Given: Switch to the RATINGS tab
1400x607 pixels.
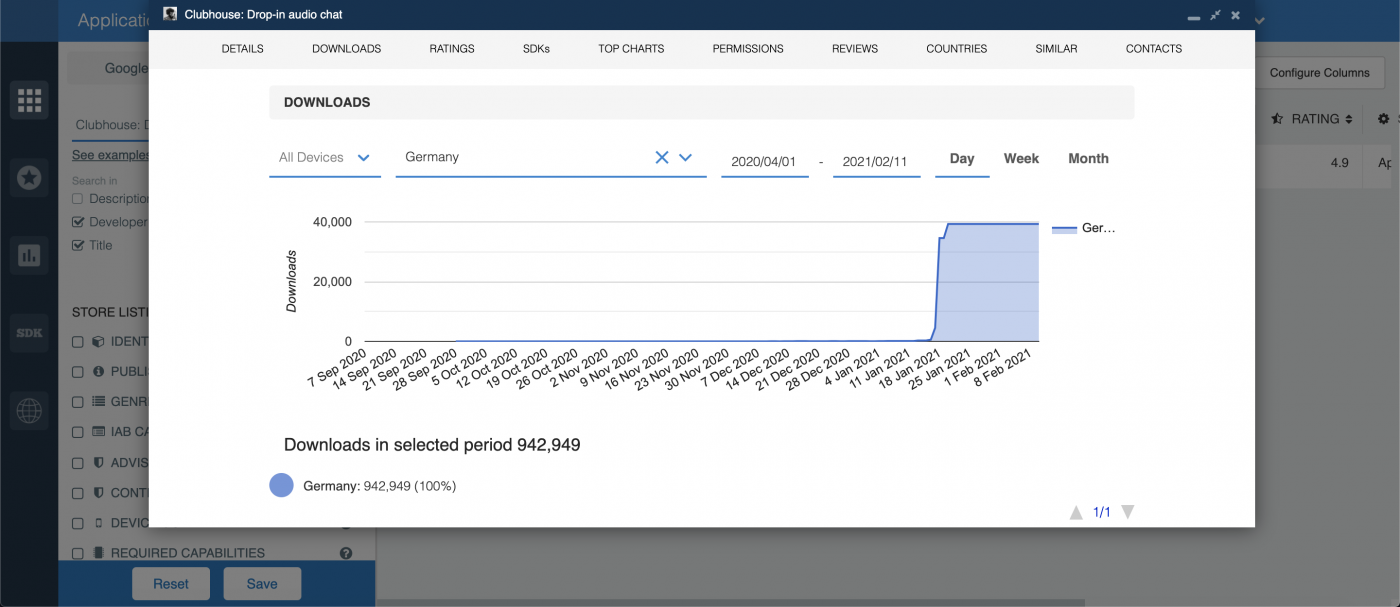Looking at the screenshot, I should 451,48.
